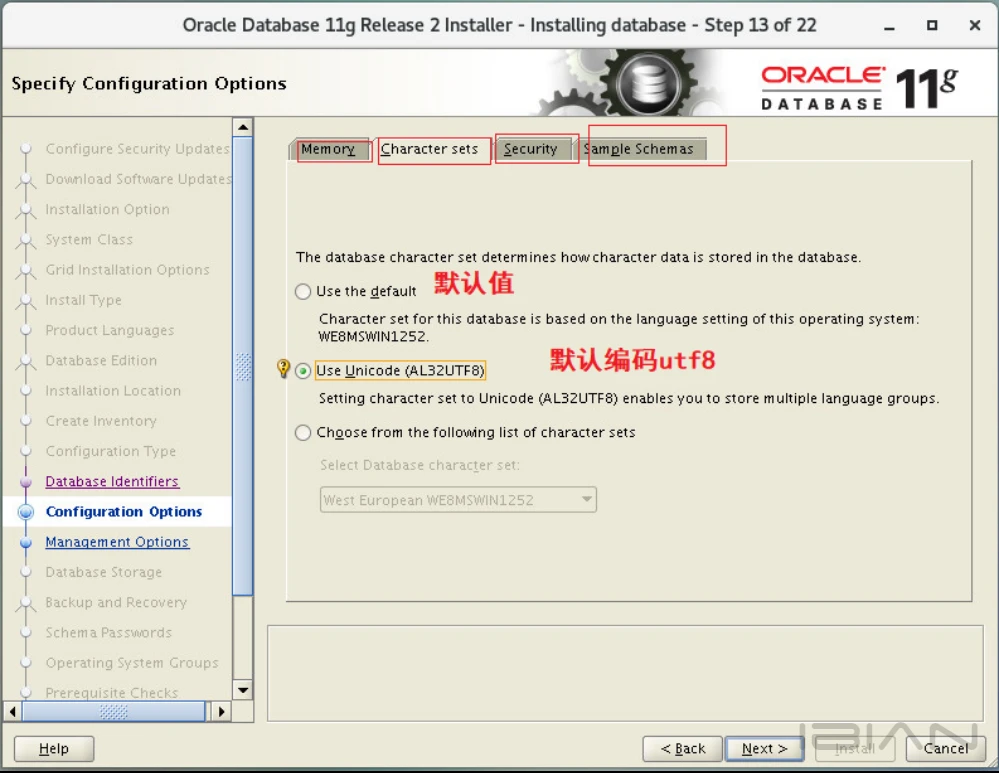
Task: Click the horizontal scrollbar thumb below step list
Action: click(x=113, y=711)
